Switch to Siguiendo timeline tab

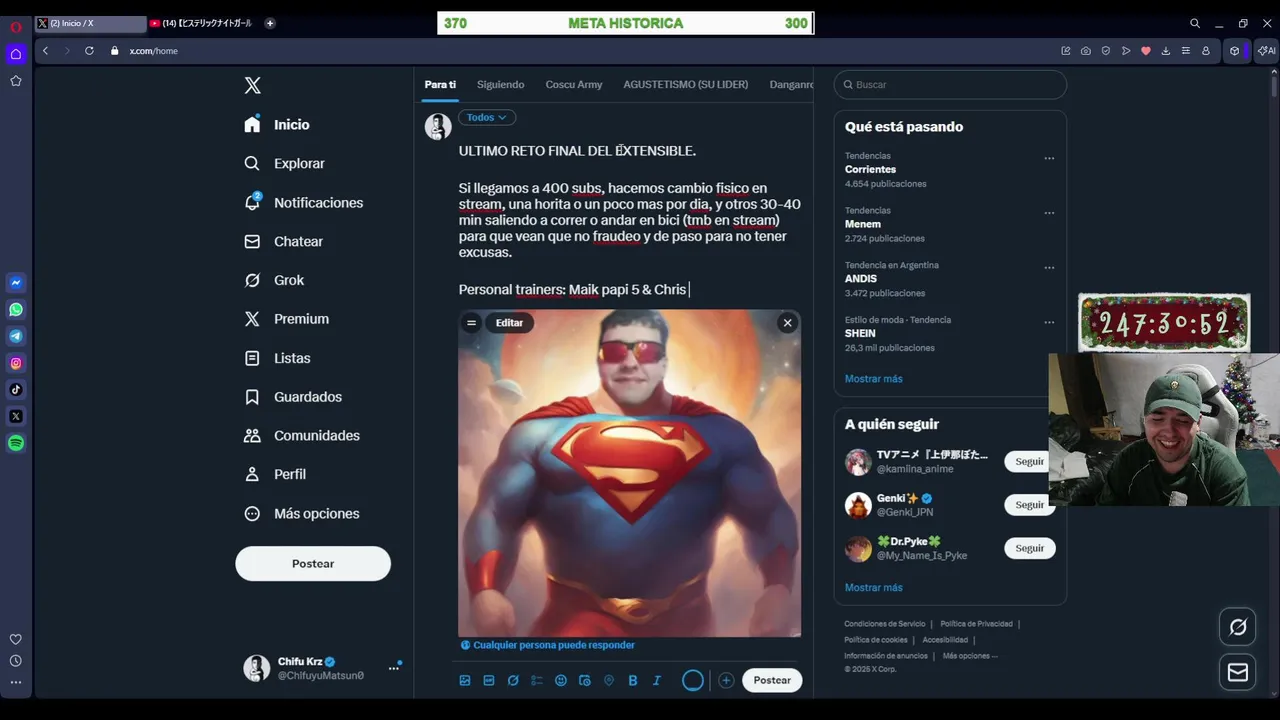(500, 85)
